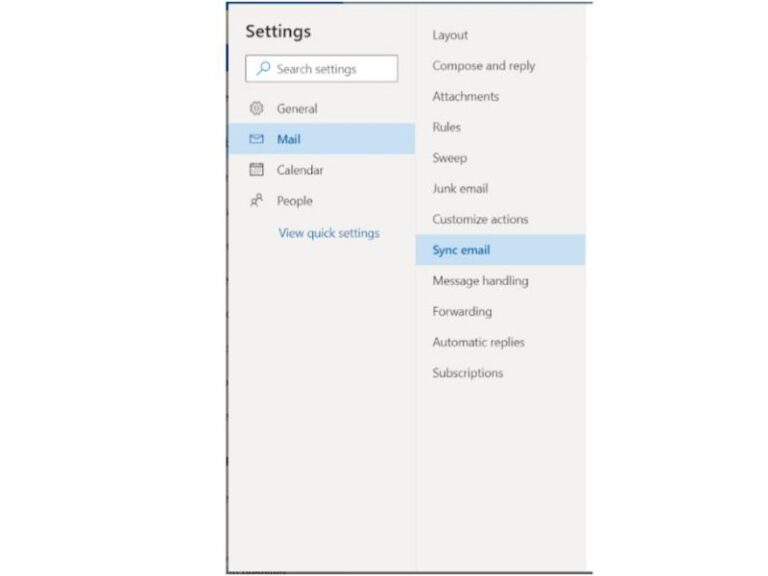This screenshot has height=576, width=768.
Task: Open Automatic replies settings
Action: coord(478,342)
